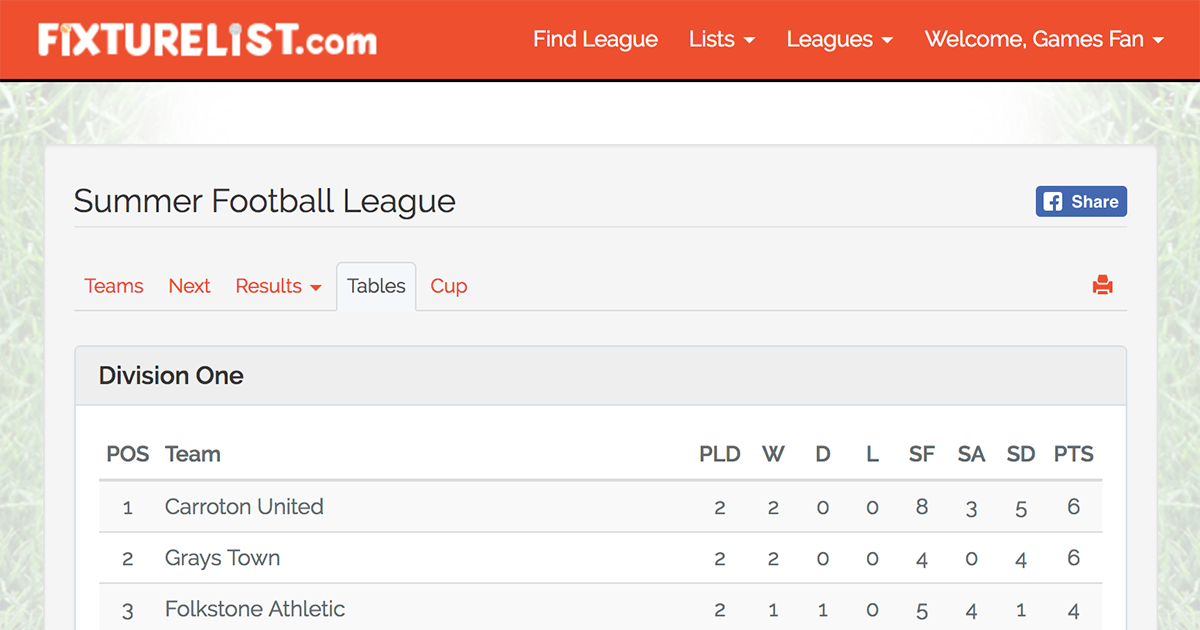Open the Cup tab
The height and width of the screenshot is (630, 1200).
click(x=447, y=286)
